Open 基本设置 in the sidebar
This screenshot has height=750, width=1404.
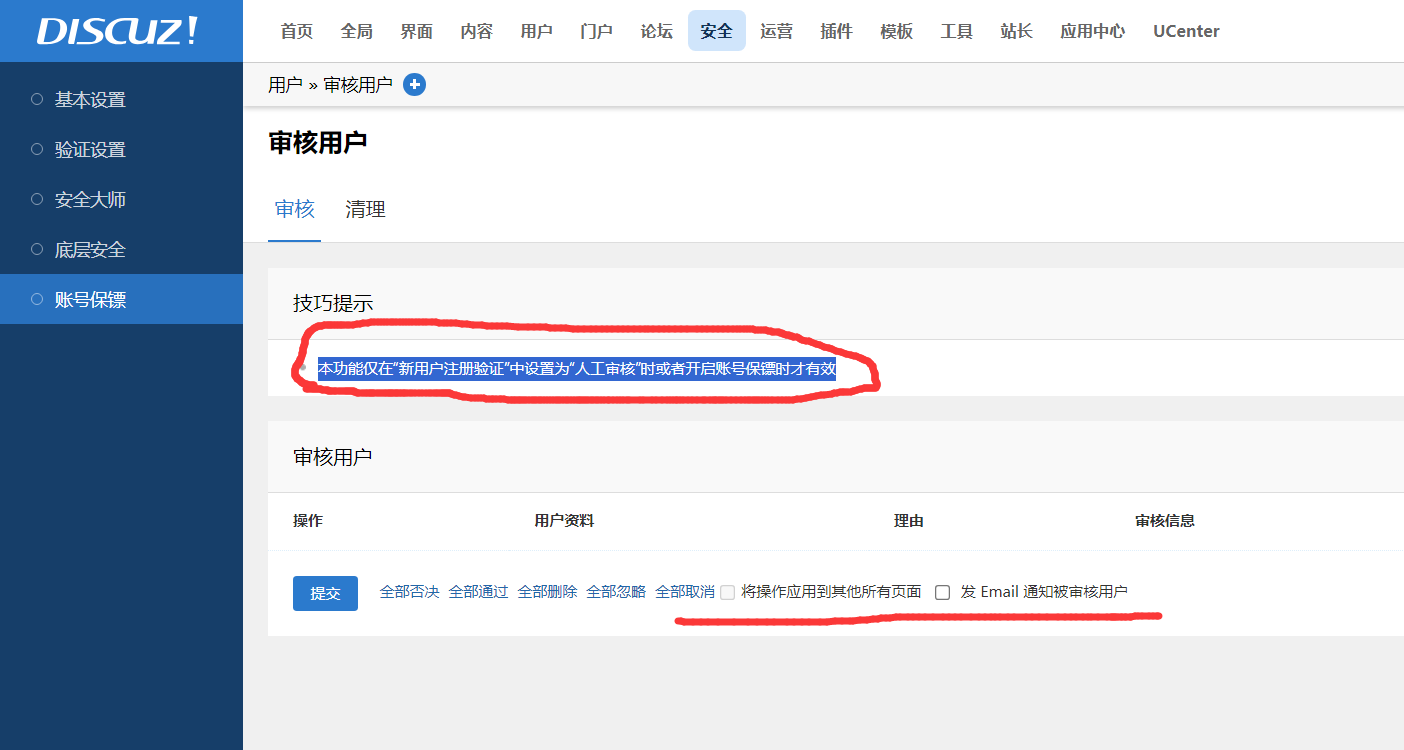point(90,100)
